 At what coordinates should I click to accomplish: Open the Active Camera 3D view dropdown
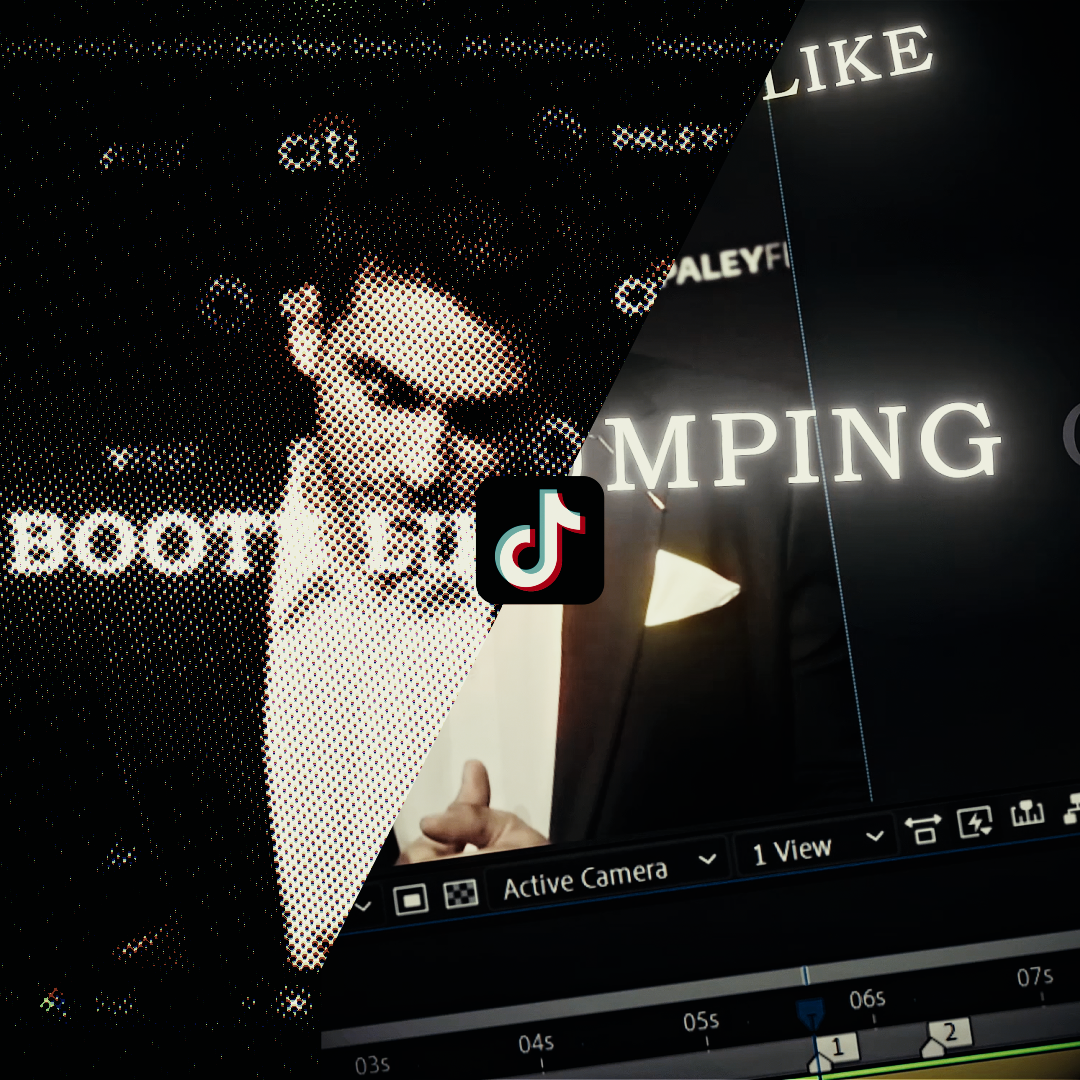(x=609, y=874)
